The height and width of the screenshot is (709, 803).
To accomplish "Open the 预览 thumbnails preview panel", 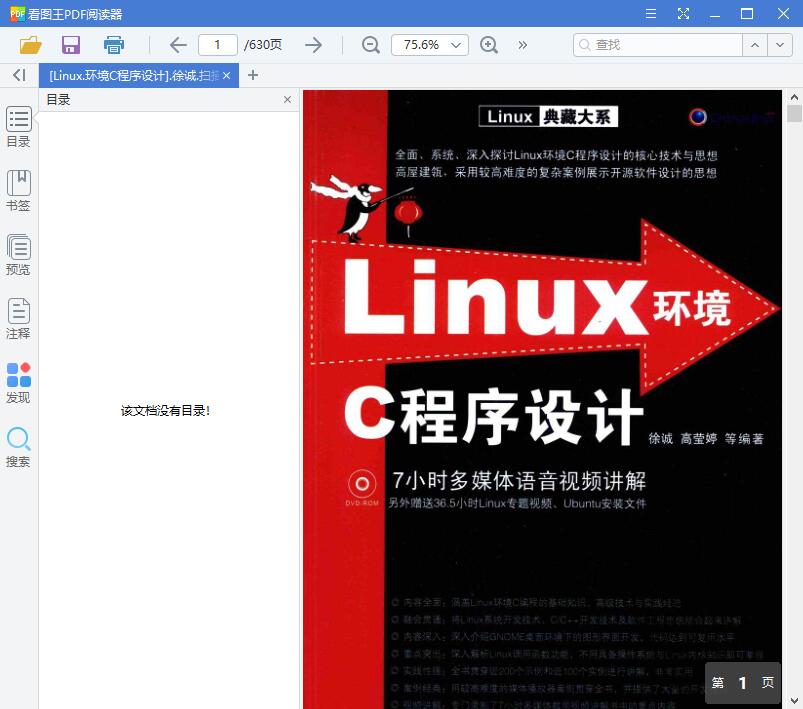I will pyautogui.click(x=18, y=255).
